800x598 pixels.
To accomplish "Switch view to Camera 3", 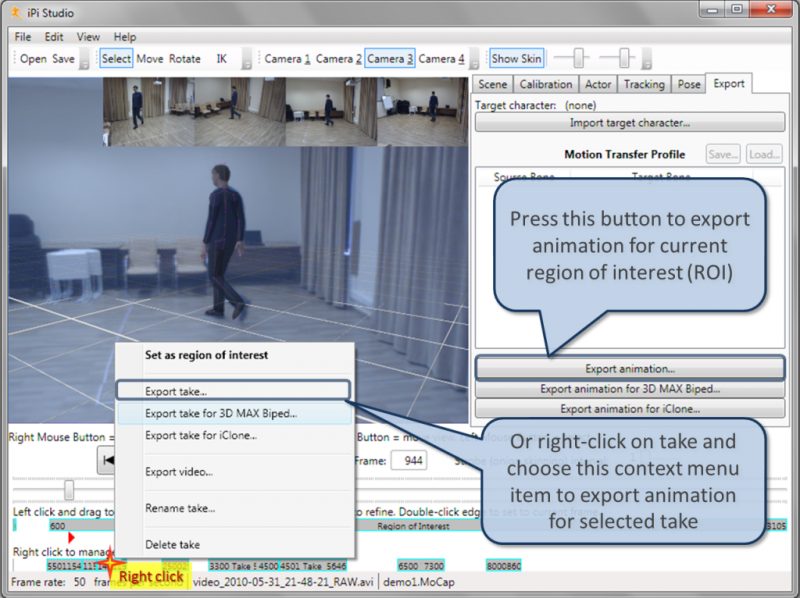I will pyautogui.click(x=390, y=59).
